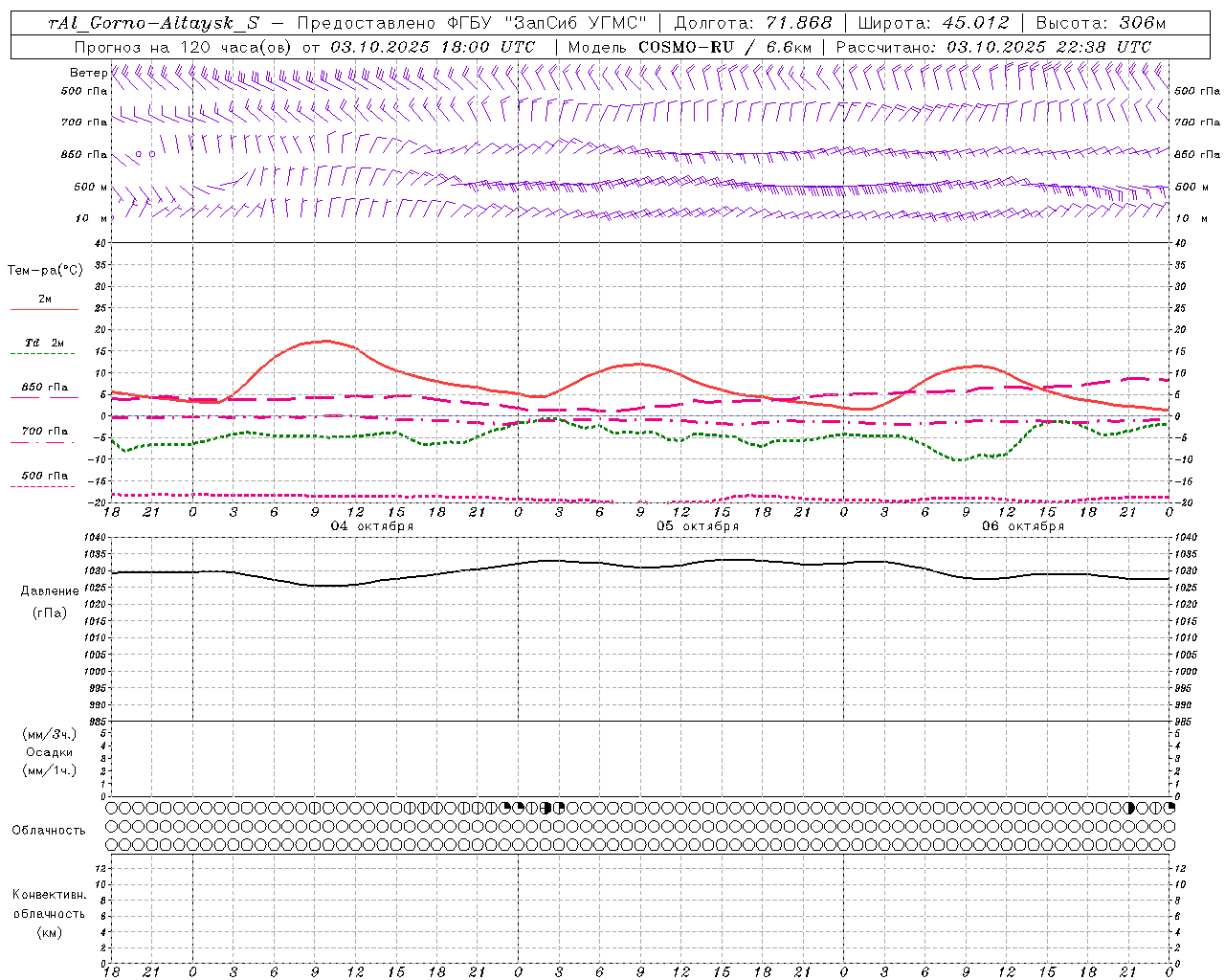1225x980 pixels.
Task: Select the longitude value Долгота: 71.868
Action: coord(753,24)
